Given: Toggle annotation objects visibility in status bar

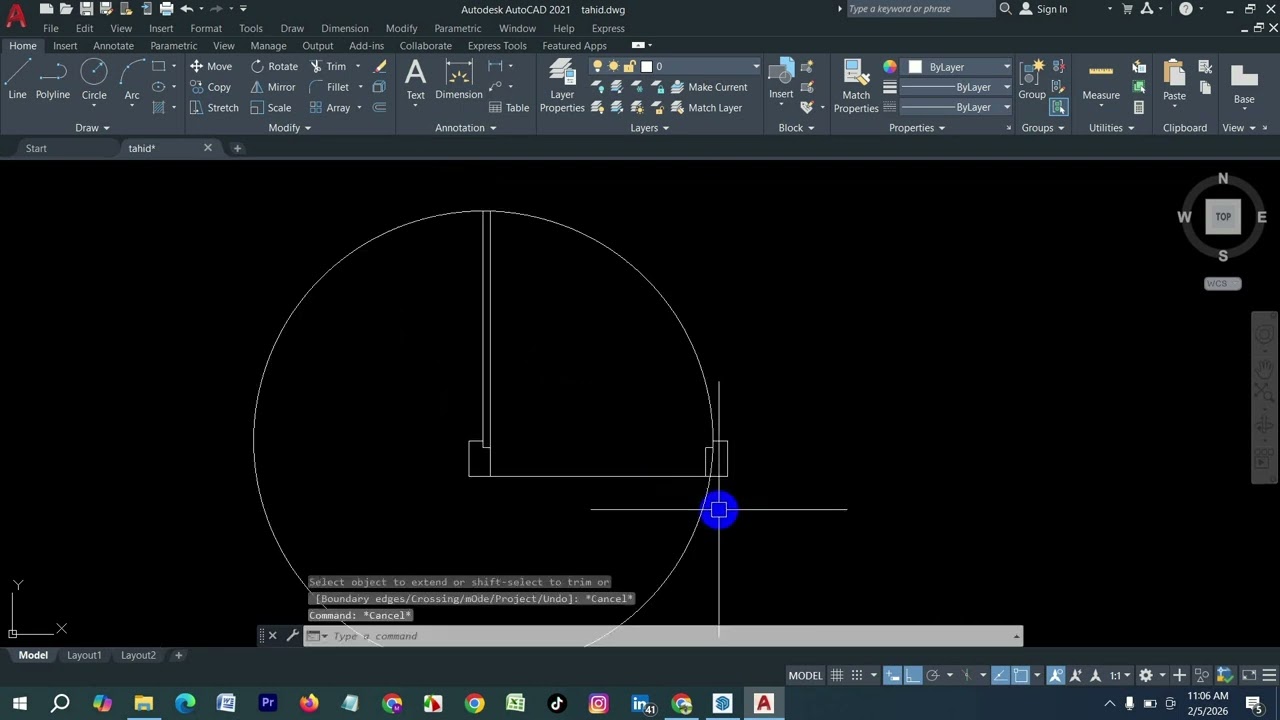Looking at the screenshot, I should [1056, 675].
